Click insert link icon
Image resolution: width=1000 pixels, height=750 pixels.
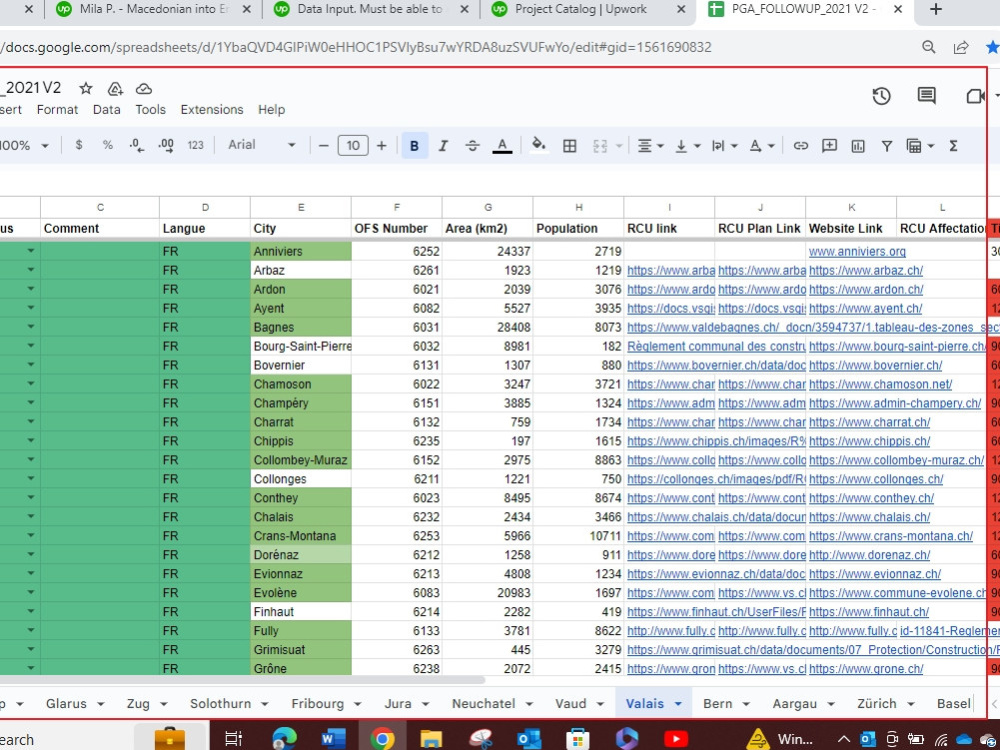click(x=800, y=146)
